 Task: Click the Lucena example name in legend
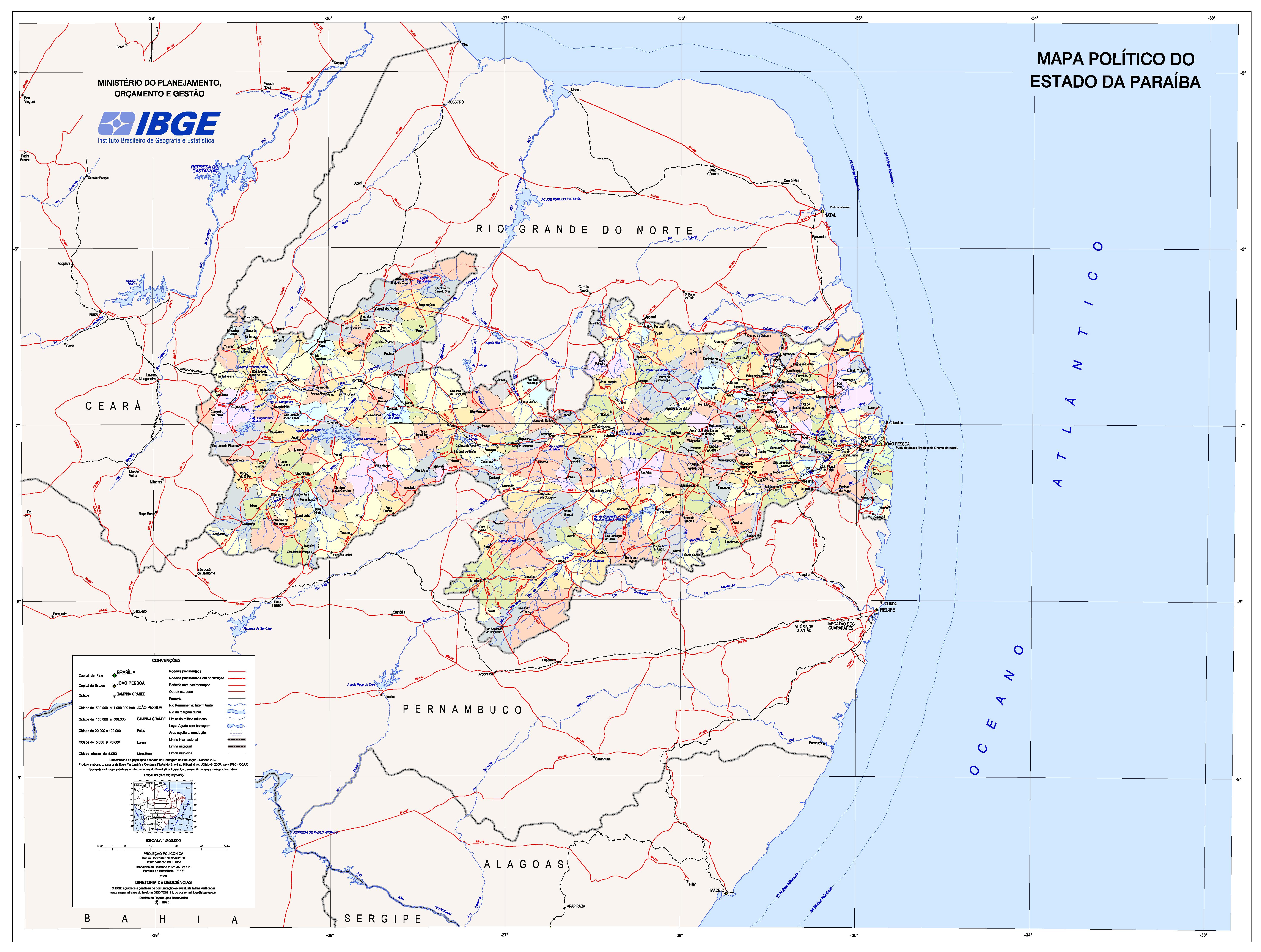click(141, 742)
